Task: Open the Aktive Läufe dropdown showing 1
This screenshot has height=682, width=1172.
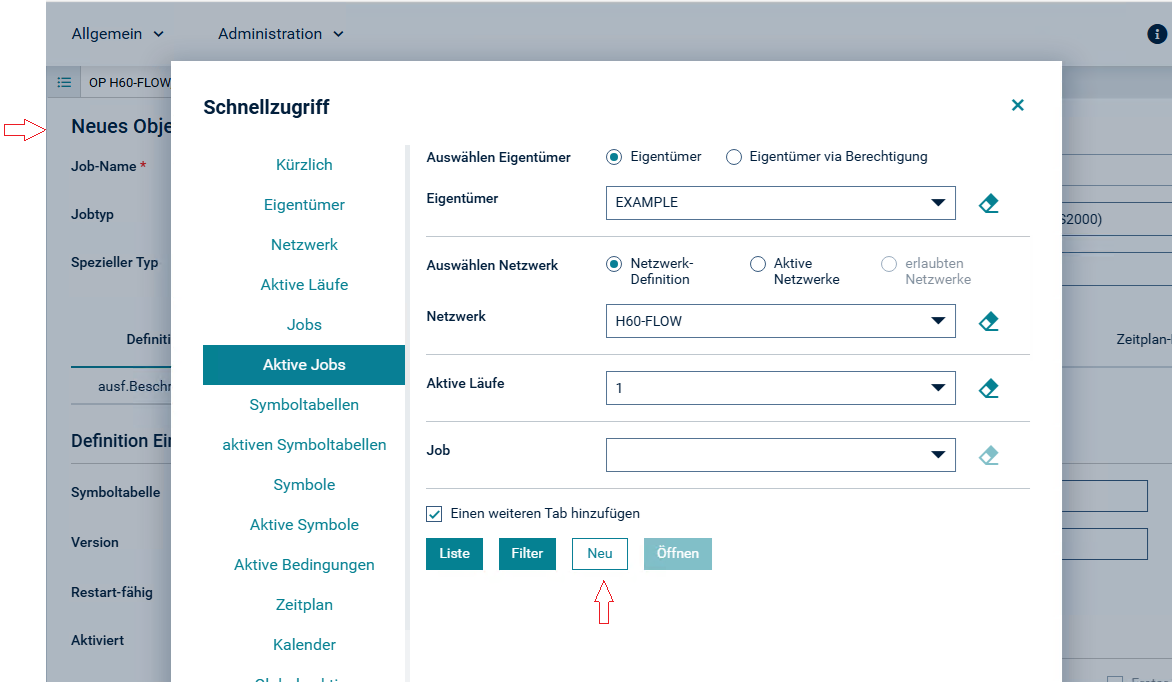Action: coord(780,388)
